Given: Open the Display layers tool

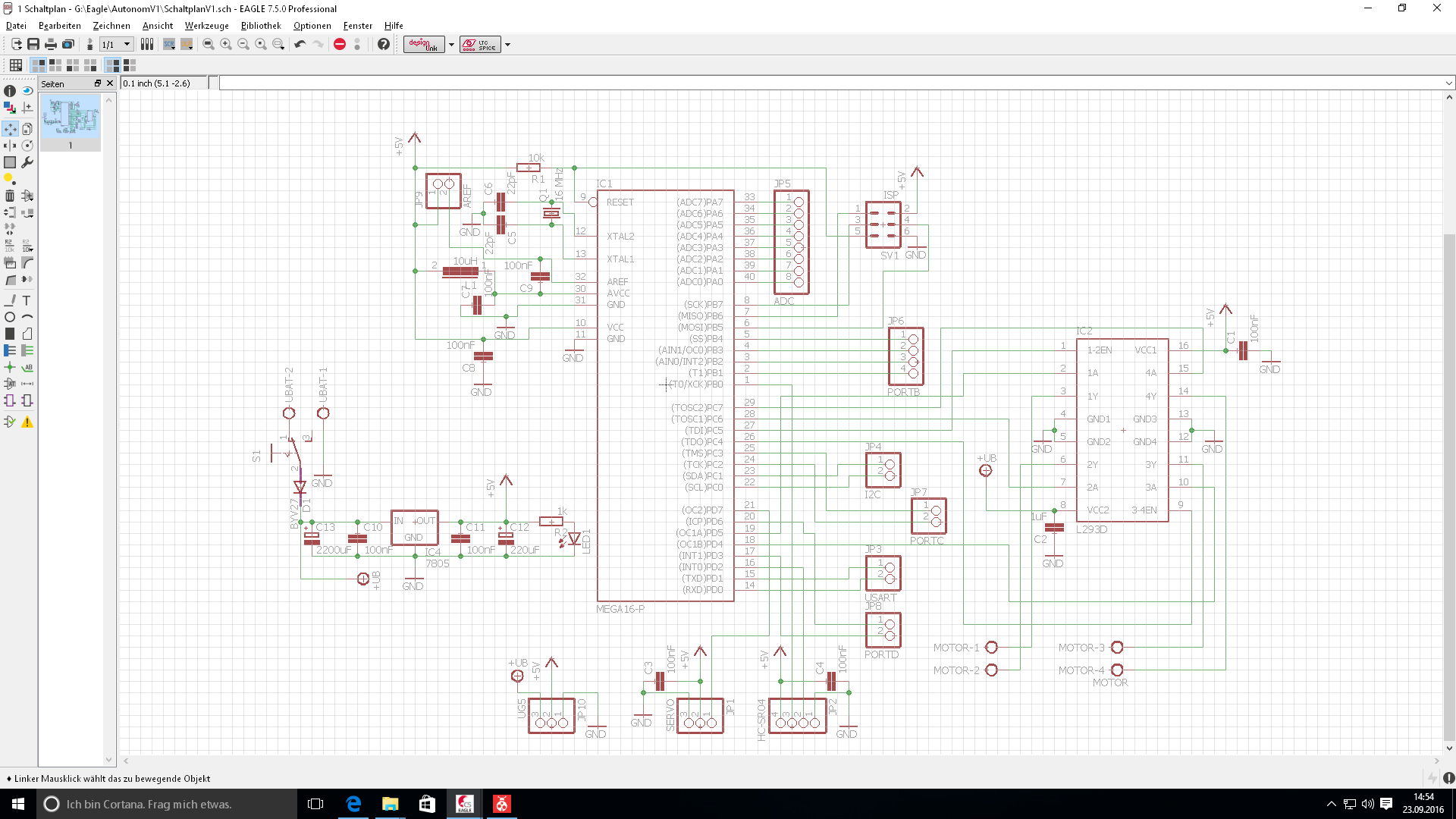Looking at the screenshot, I should 10,108.
